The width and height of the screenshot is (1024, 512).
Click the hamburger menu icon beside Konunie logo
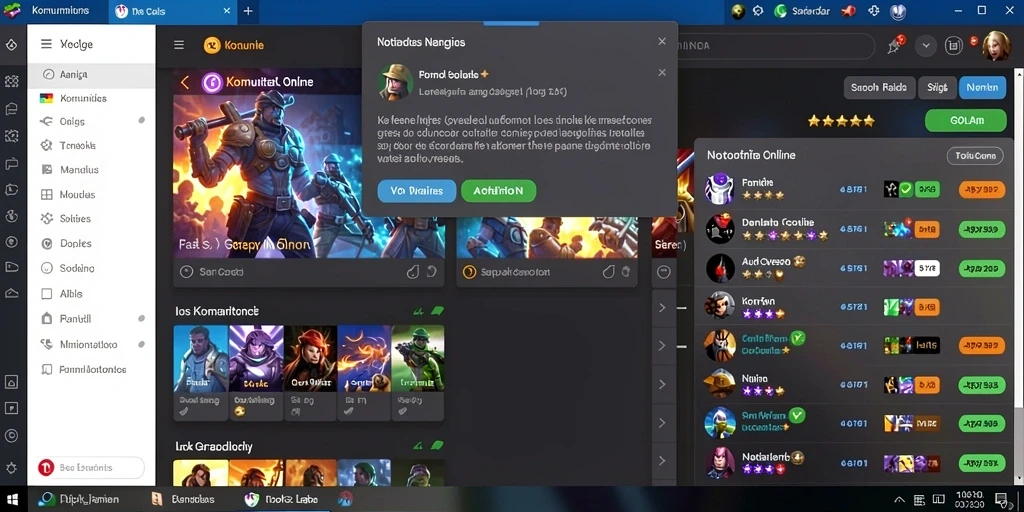179,45
